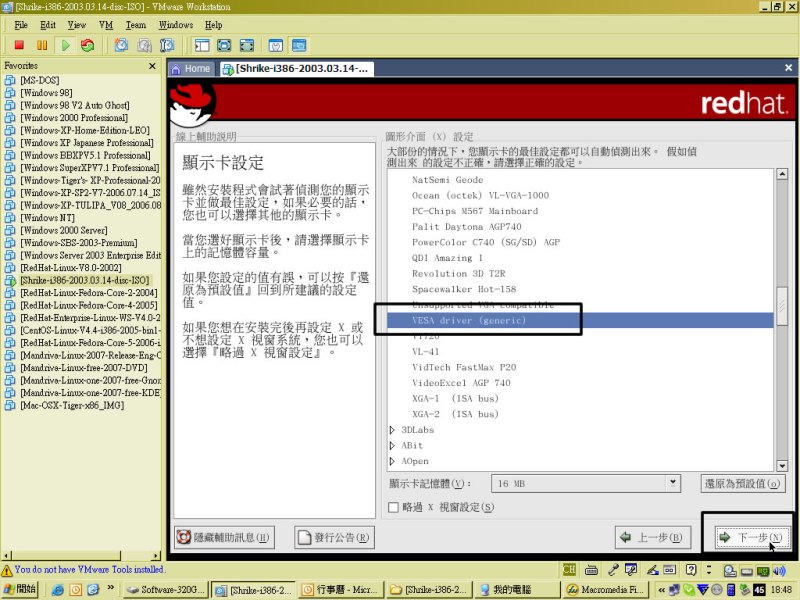This screenshot has height=600, width=800.
Task: Proceed with the 下一步 (Next) button
Action: coord(752,537)
